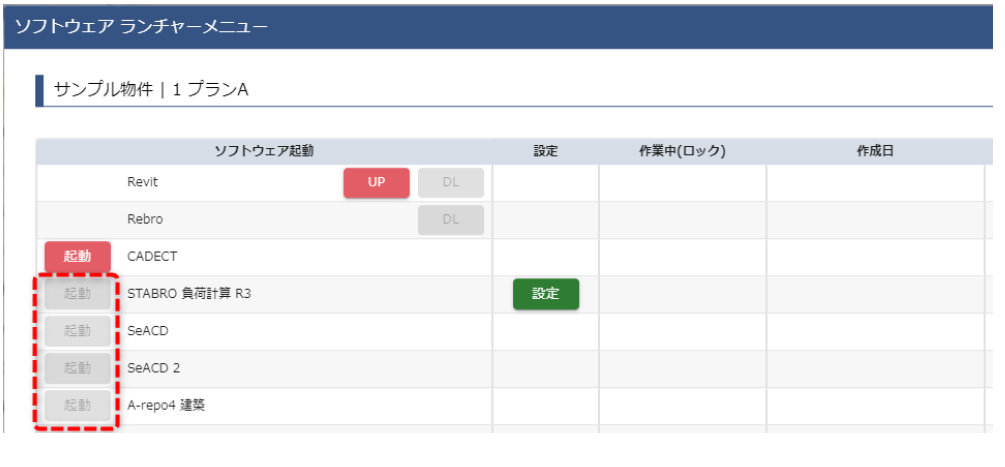Select the CADECT software name
Image resolution: width=1005 pixels, height=467 pixels.
pos(152,257)
